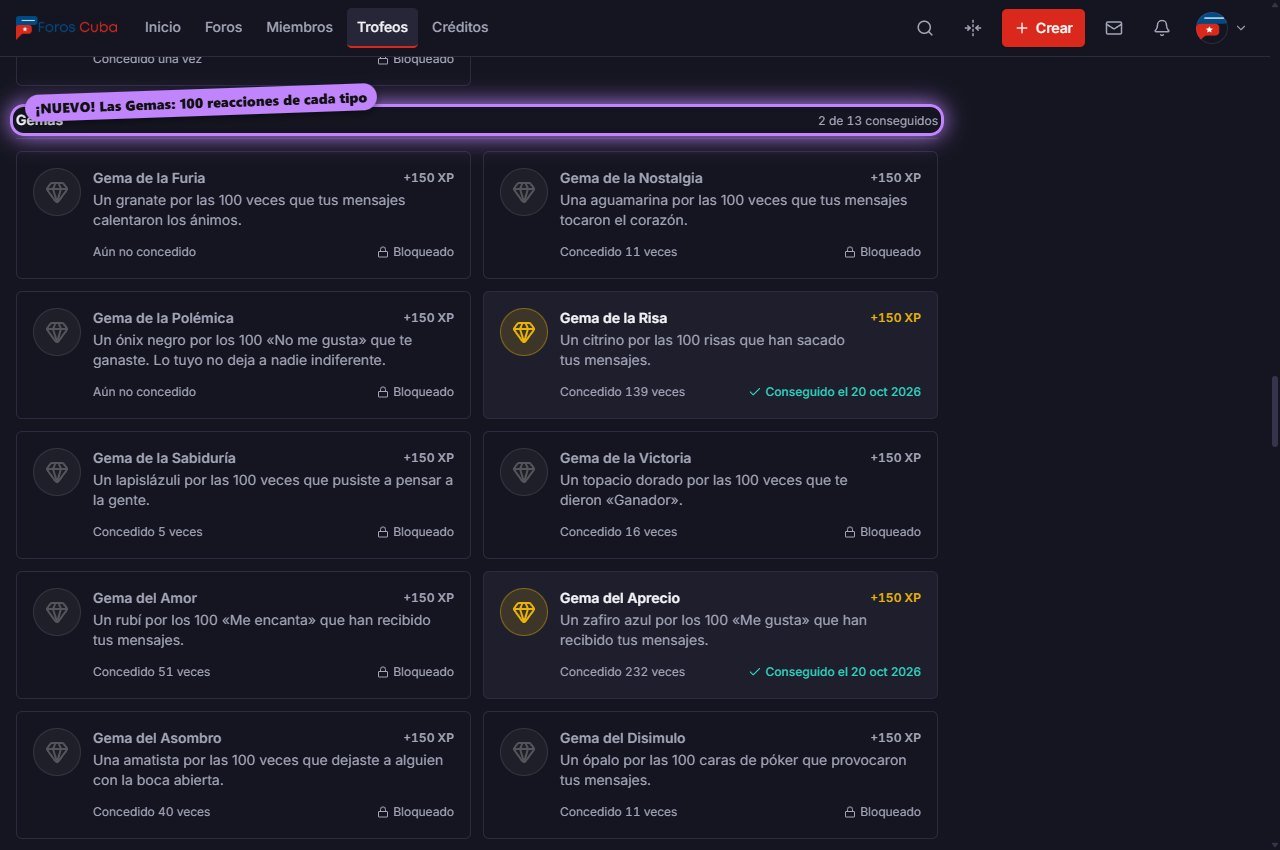
Task: Open the Foros menu item
Action: coord(223,28)
